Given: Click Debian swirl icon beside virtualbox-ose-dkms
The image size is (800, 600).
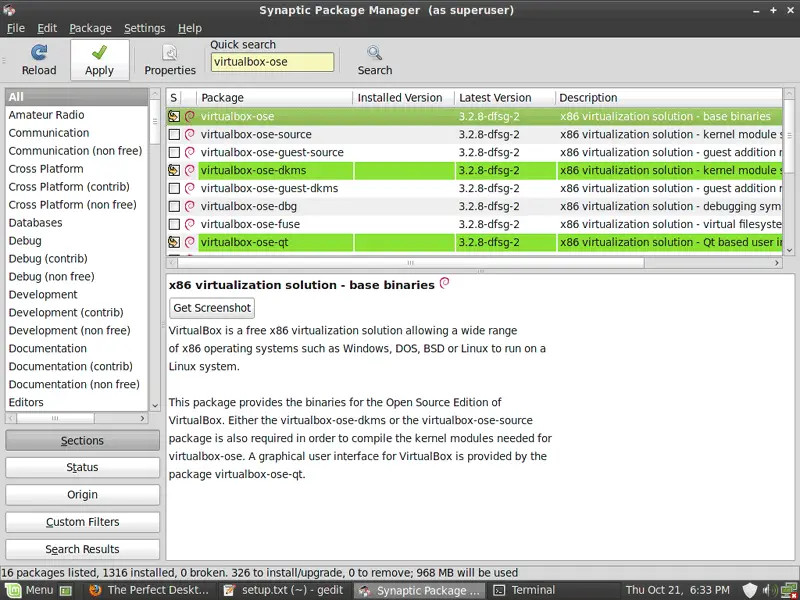Looking at the screenshot, I should point(189,170).
